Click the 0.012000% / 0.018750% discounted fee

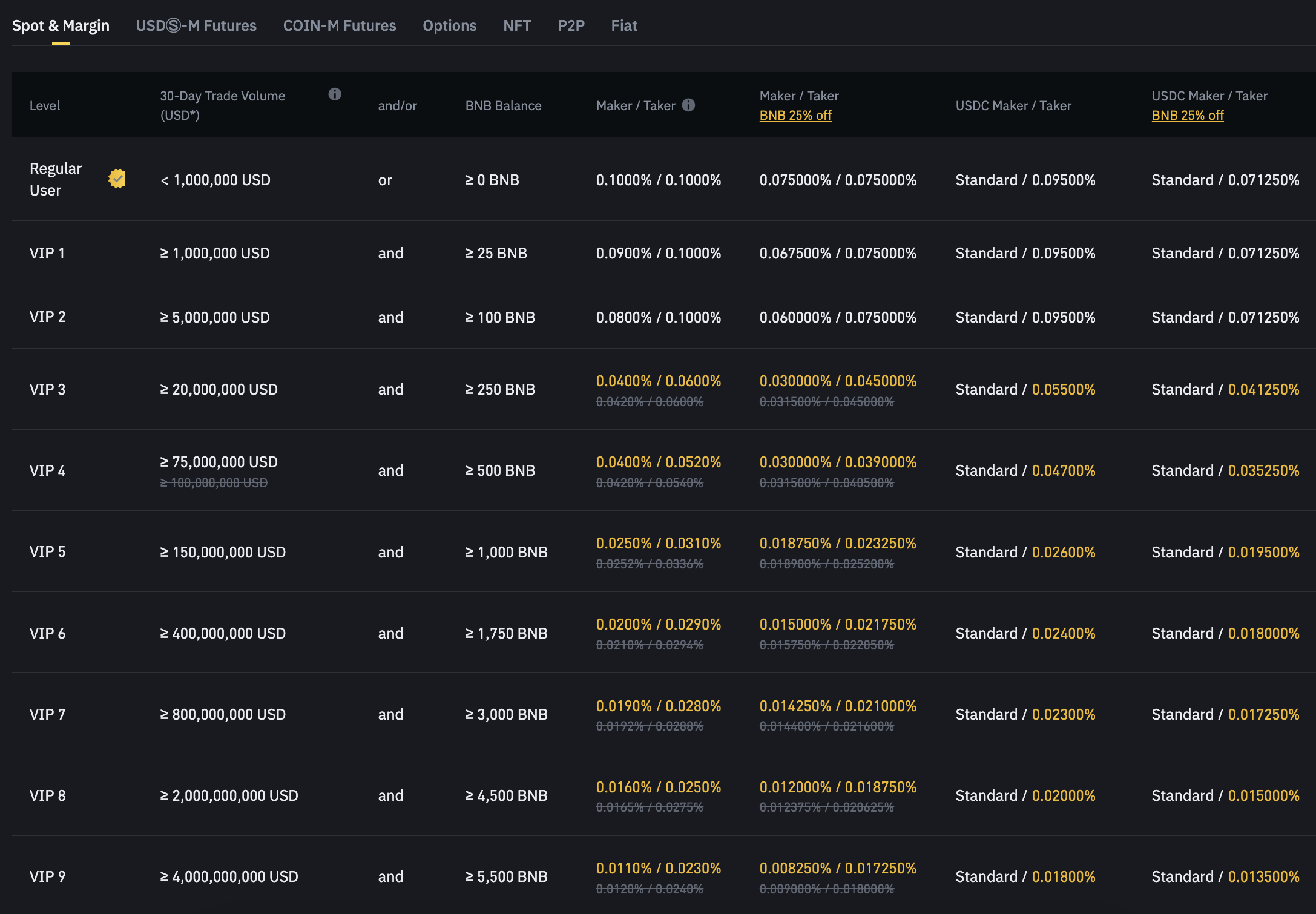point(838,787)
